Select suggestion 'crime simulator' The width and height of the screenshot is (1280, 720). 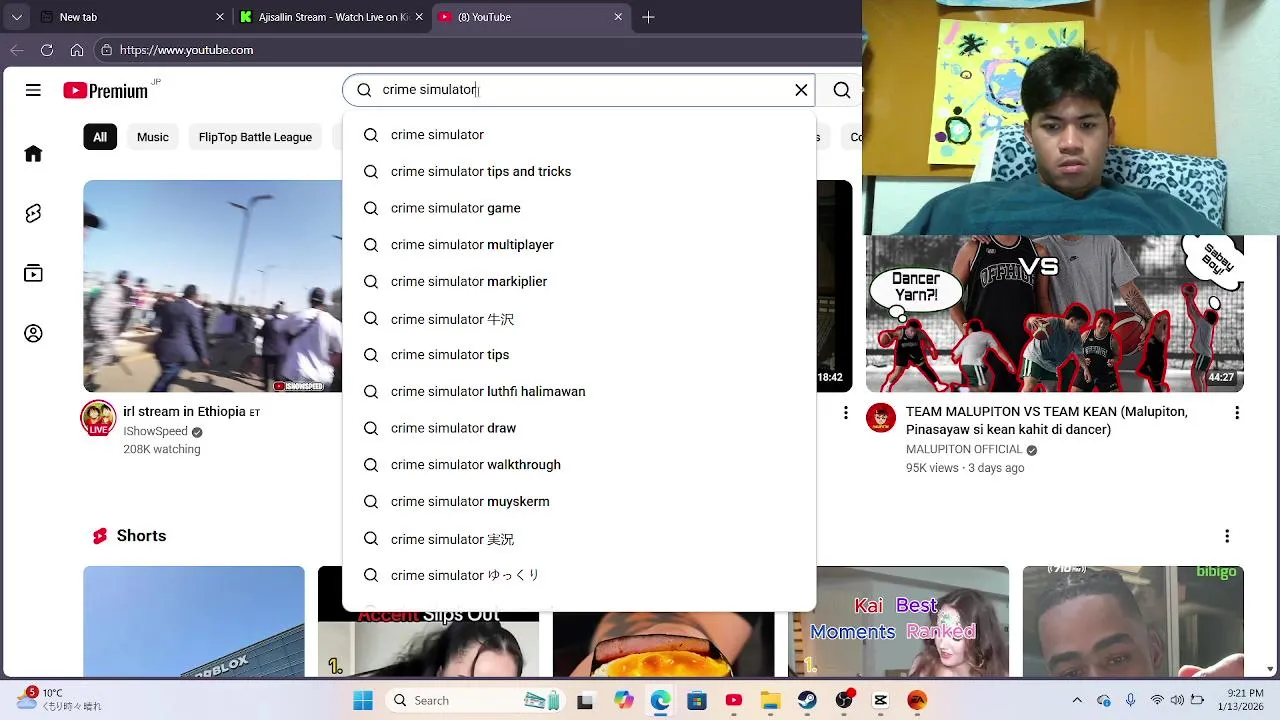pos(579,135)
